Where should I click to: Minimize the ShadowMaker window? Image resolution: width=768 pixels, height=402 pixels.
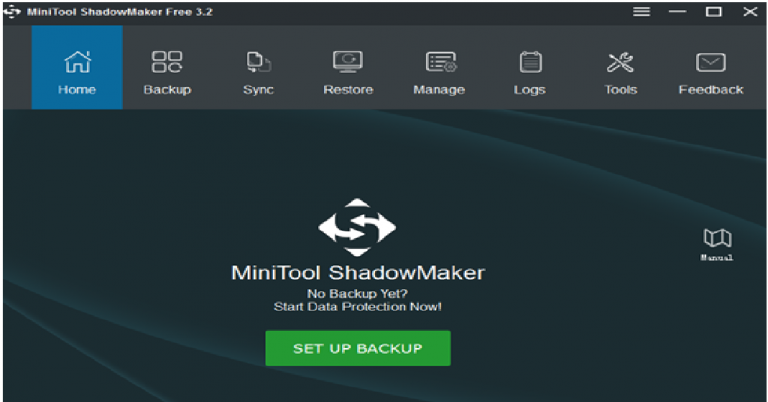tap(677, 12)
